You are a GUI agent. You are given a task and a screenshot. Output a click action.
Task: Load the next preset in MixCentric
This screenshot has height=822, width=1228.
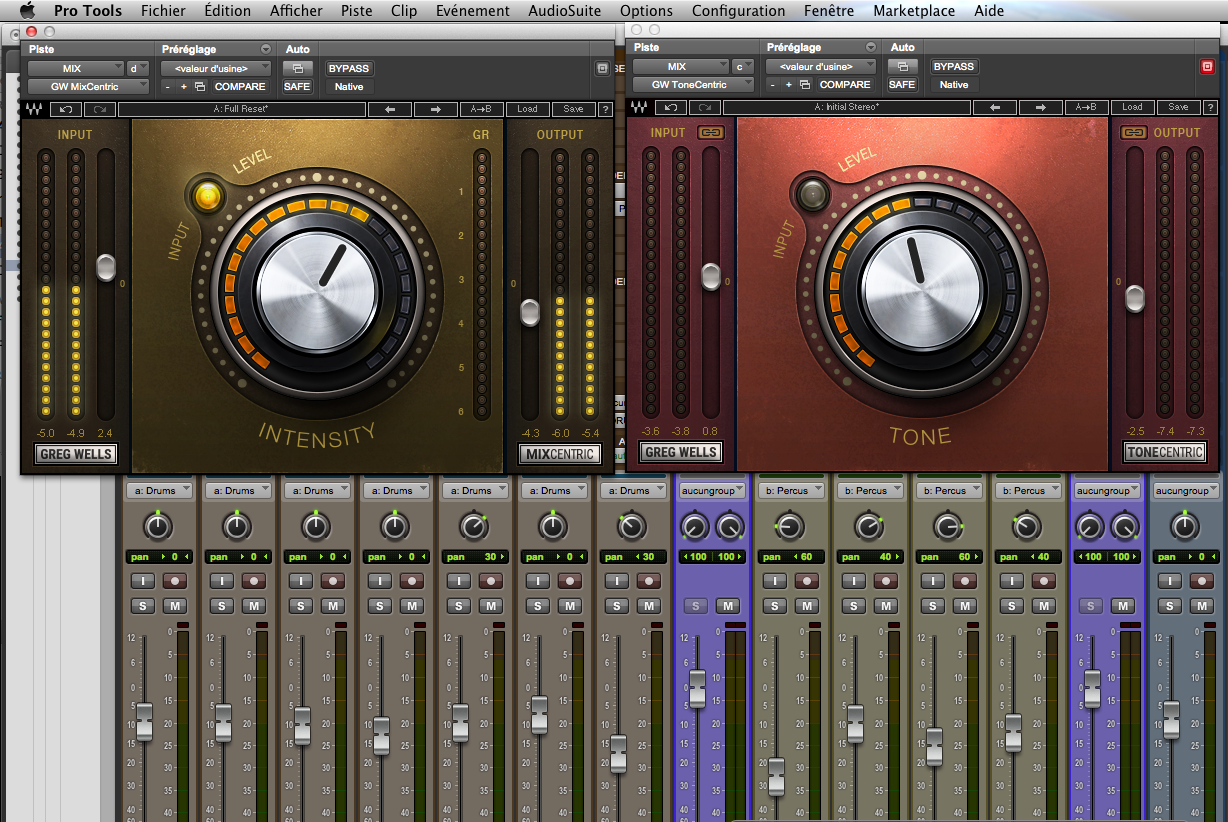click(x=436, y=109)
